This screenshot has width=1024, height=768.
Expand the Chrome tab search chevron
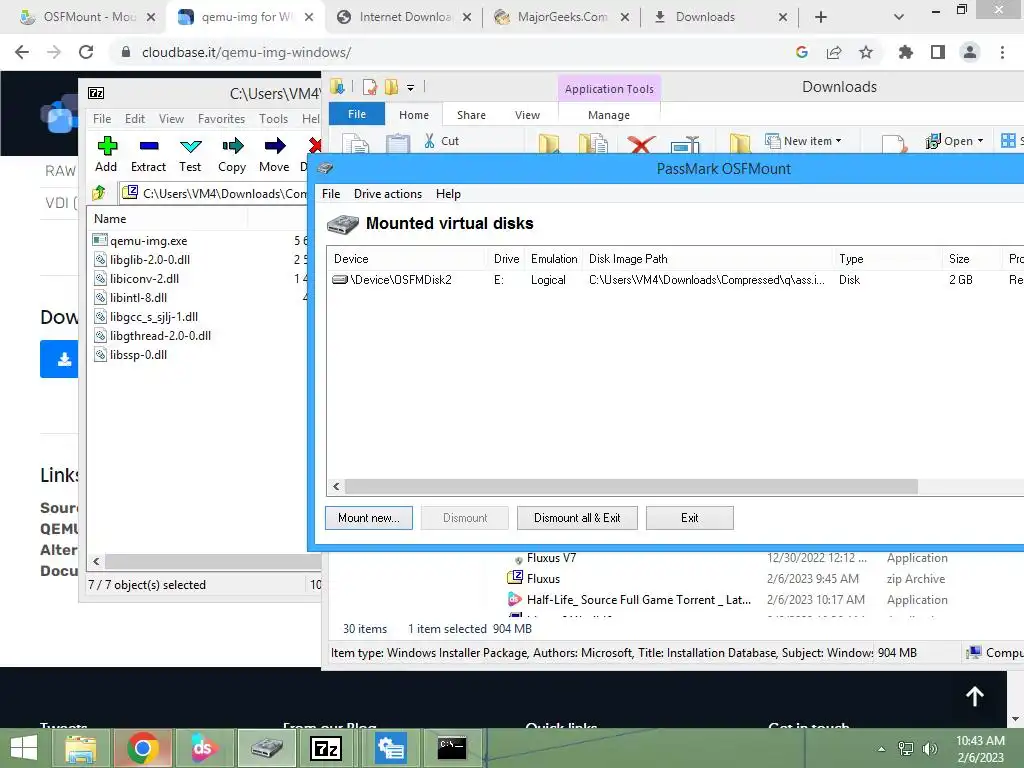click(899, 17)
